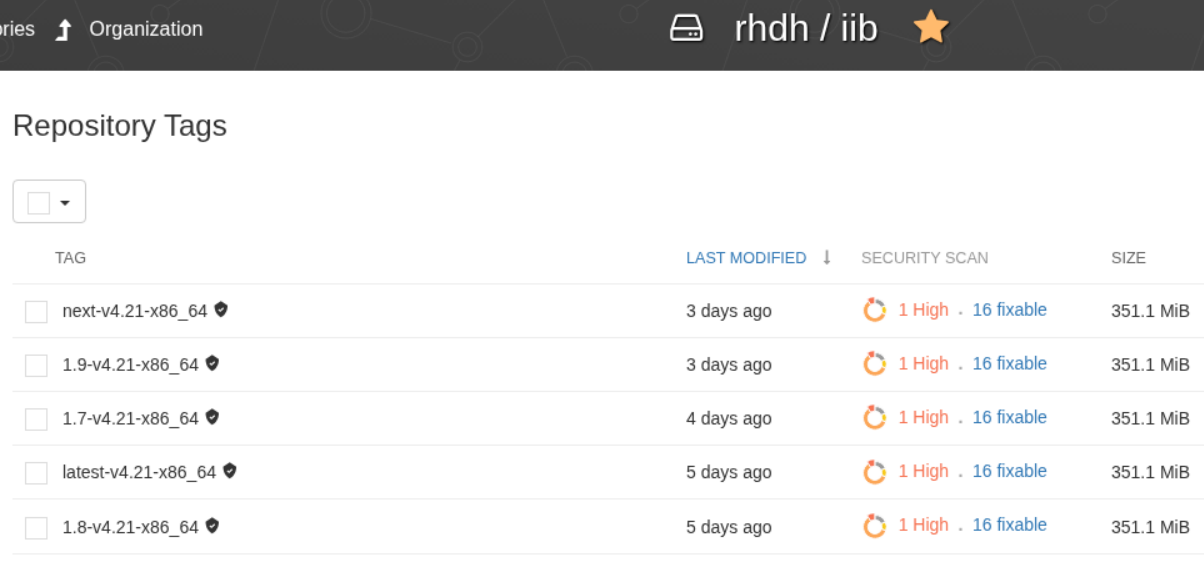This screenshot has width=1204, height=571.
Task: Open the Organization breadcrumb link
Action: 146,29
